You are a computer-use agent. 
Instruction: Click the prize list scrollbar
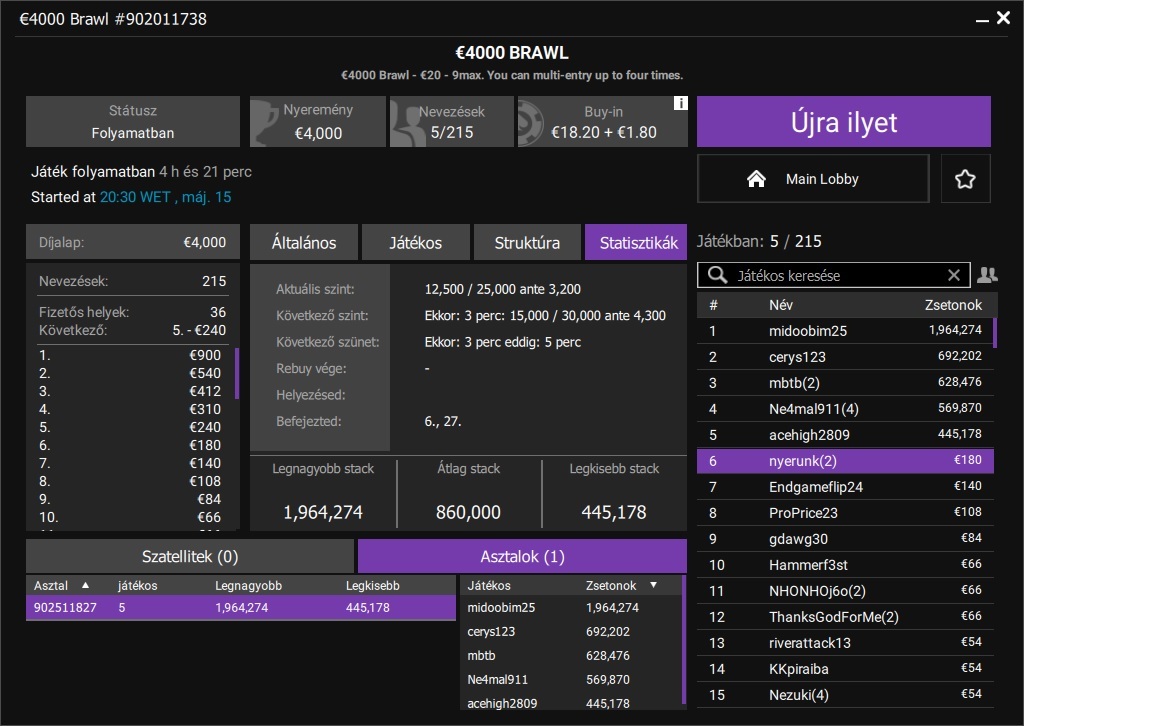click(x=237, y=373)
